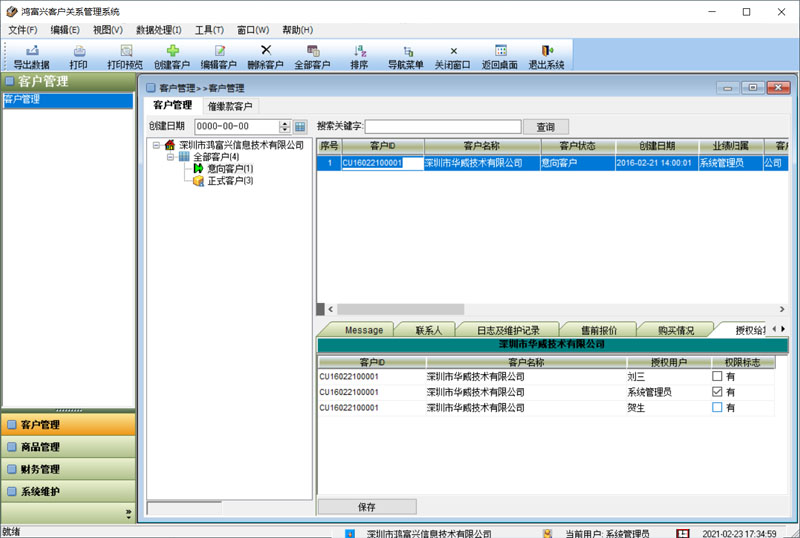Select 正式客户(3) in the tree

pyautogui.click(x=230, y=181)
